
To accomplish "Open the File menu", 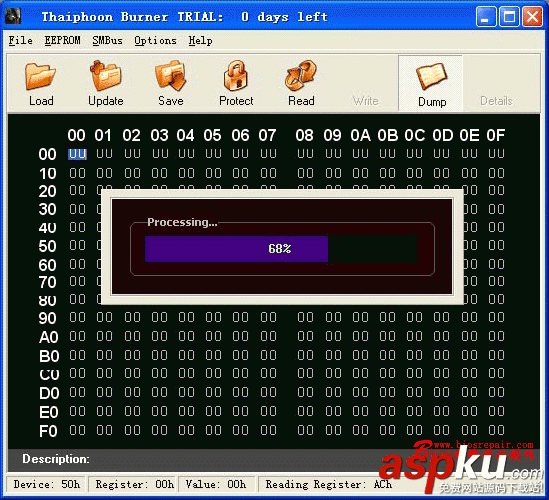I will tap(20, 41).
